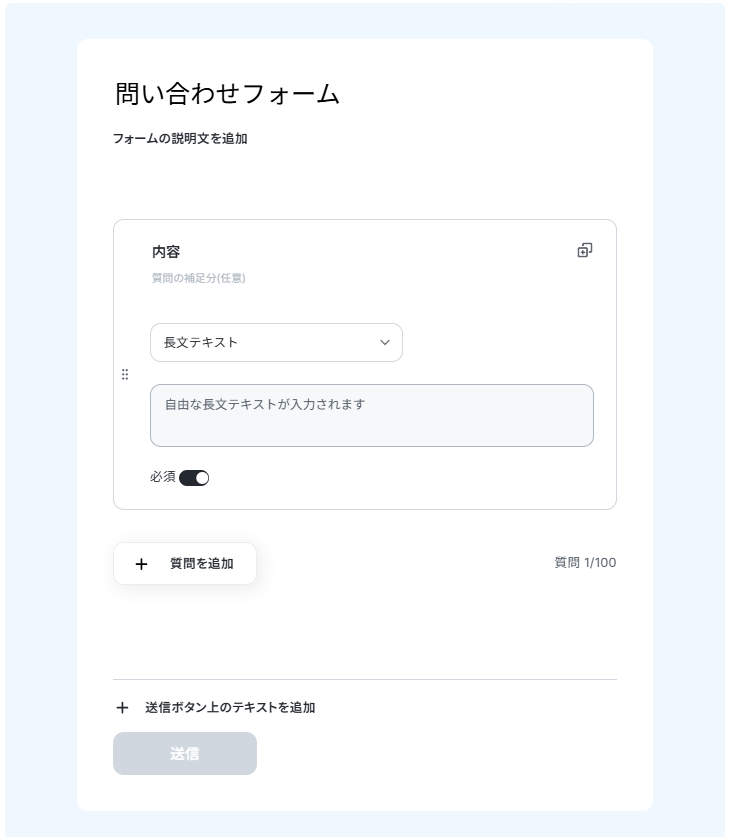Click the 必須 label text
The width and height of the screenshot is (744, 837).
pos(163,477)
